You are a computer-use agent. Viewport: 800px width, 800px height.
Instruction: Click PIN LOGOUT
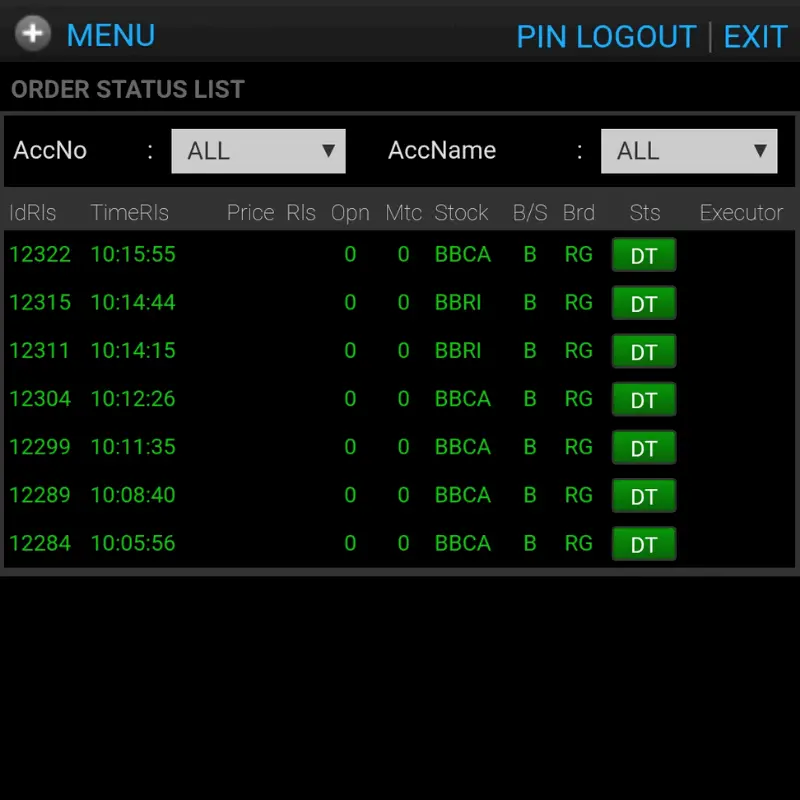tap(606, 37)
